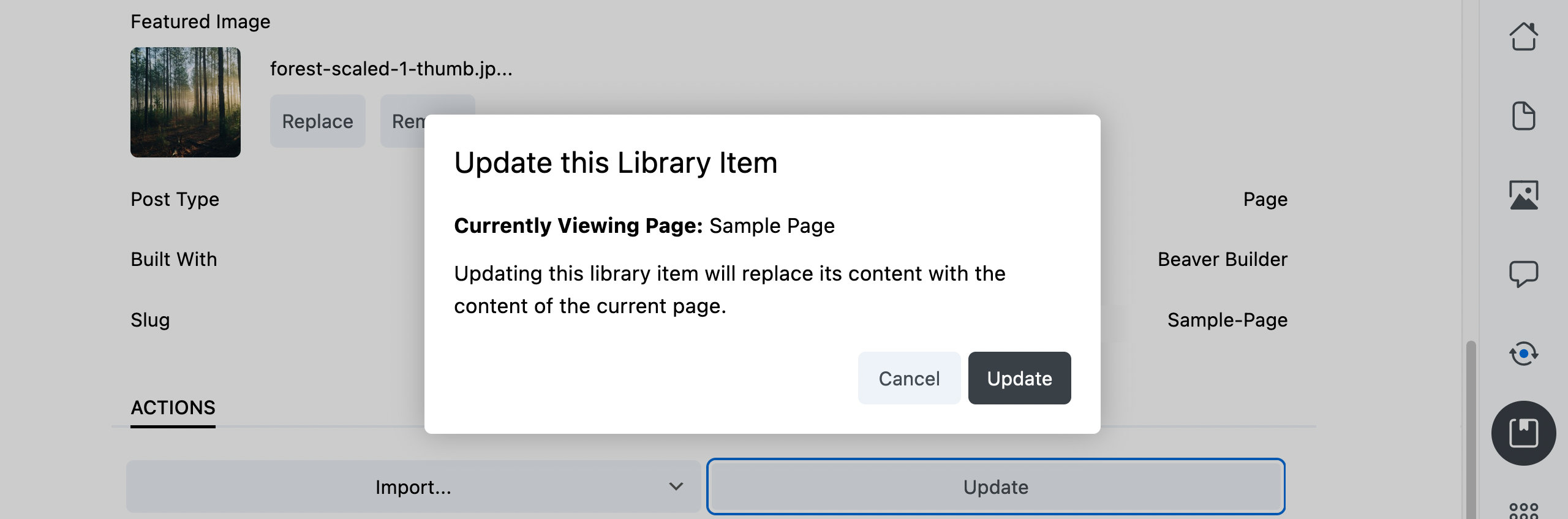Select the Featured Image section label
Image resolution: width=1568 pixels, height=519 pixels.
tap(201, 20)
